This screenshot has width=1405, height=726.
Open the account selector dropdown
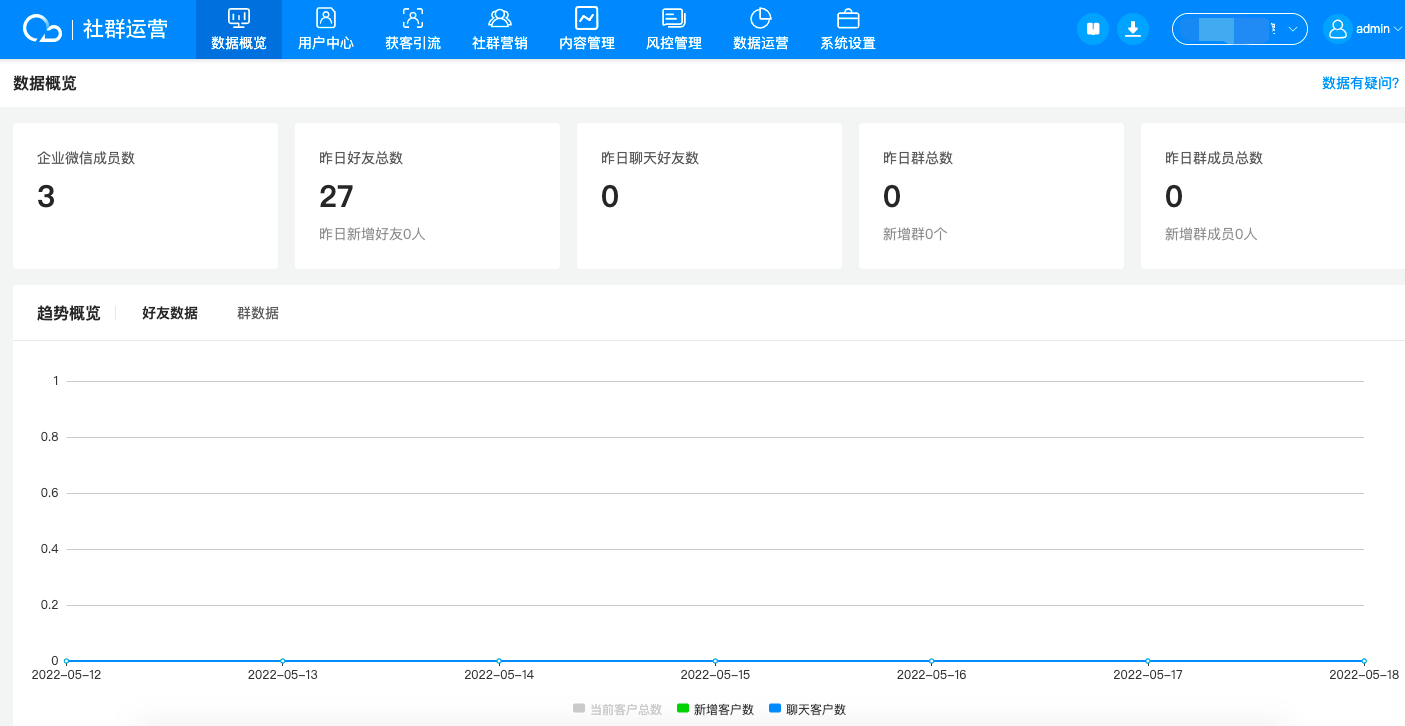(1240, 29)
